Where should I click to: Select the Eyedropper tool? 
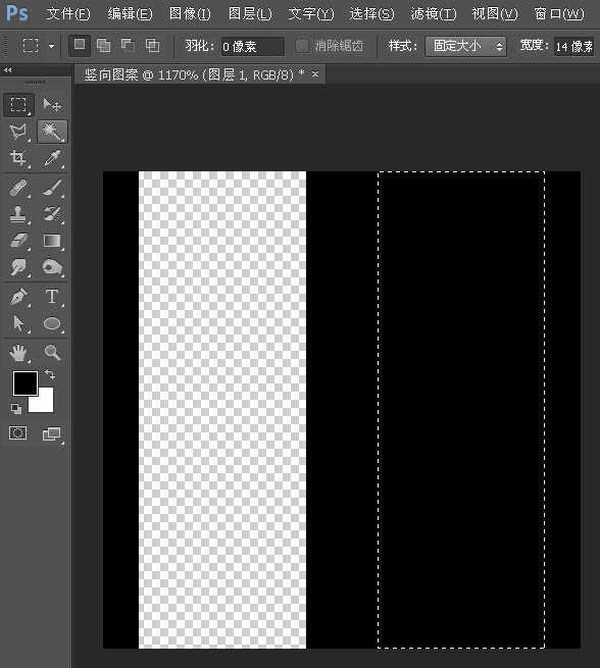pyautogui.click(x=52, y=159)
